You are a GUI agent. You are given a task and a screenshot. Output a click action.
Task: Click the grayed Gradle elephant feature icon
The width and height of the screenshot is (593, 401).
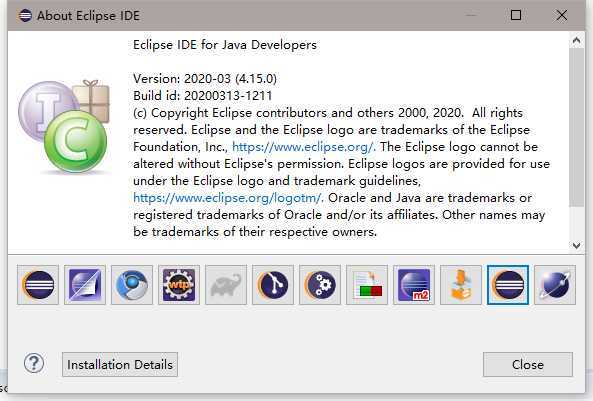point(226,285)
